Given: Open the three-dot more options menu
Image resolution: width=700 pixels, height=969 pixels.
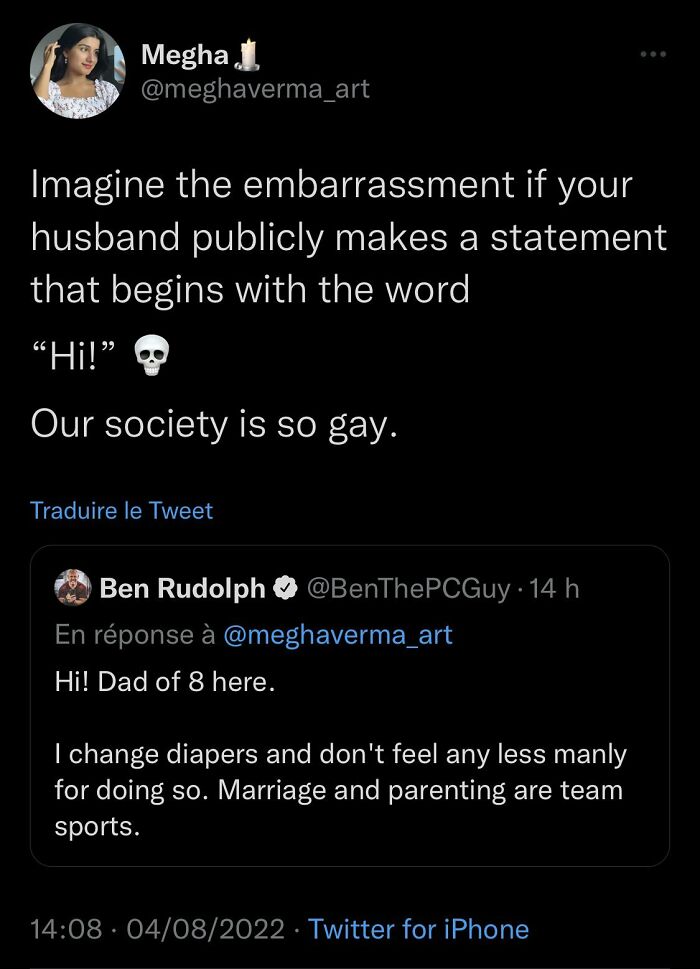Looking at the screenshot, I should pyautogui.click(x=653, y=53).
